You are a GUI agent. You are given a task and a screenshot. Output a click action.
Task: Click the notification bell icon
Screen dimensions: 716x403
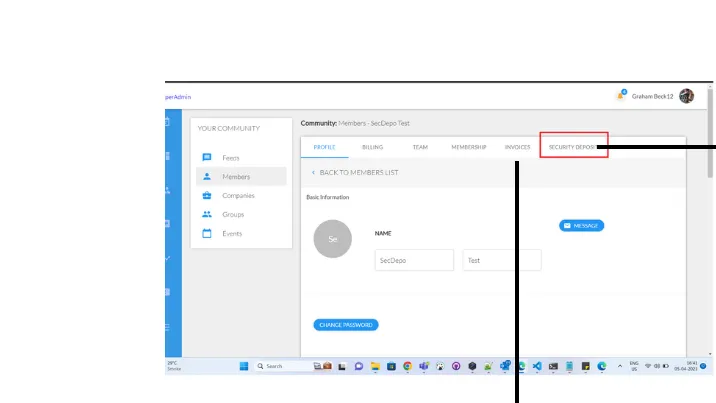click(620, 96)
